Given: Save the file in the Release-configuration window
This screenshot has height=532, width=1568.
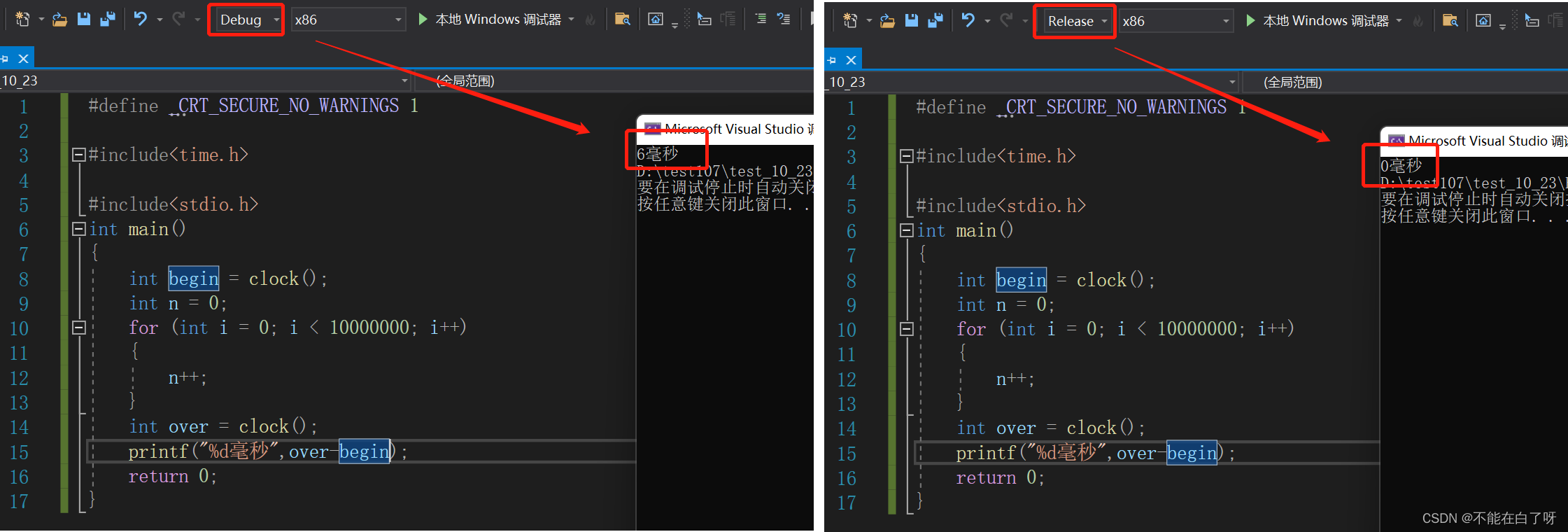Looking at the screenshot, I should [x=912, y=21].
